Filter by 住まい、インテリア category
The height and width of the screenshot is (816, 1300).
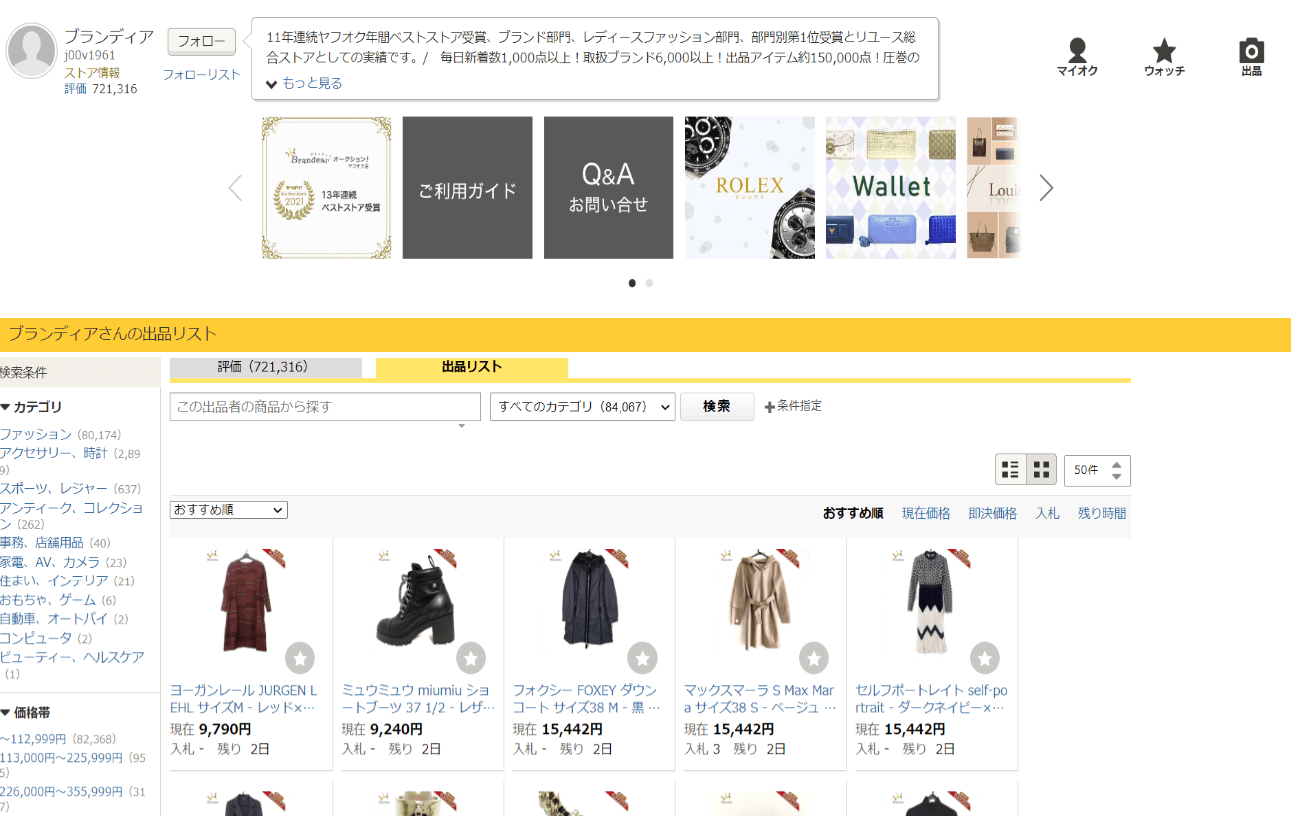[54, 581]
